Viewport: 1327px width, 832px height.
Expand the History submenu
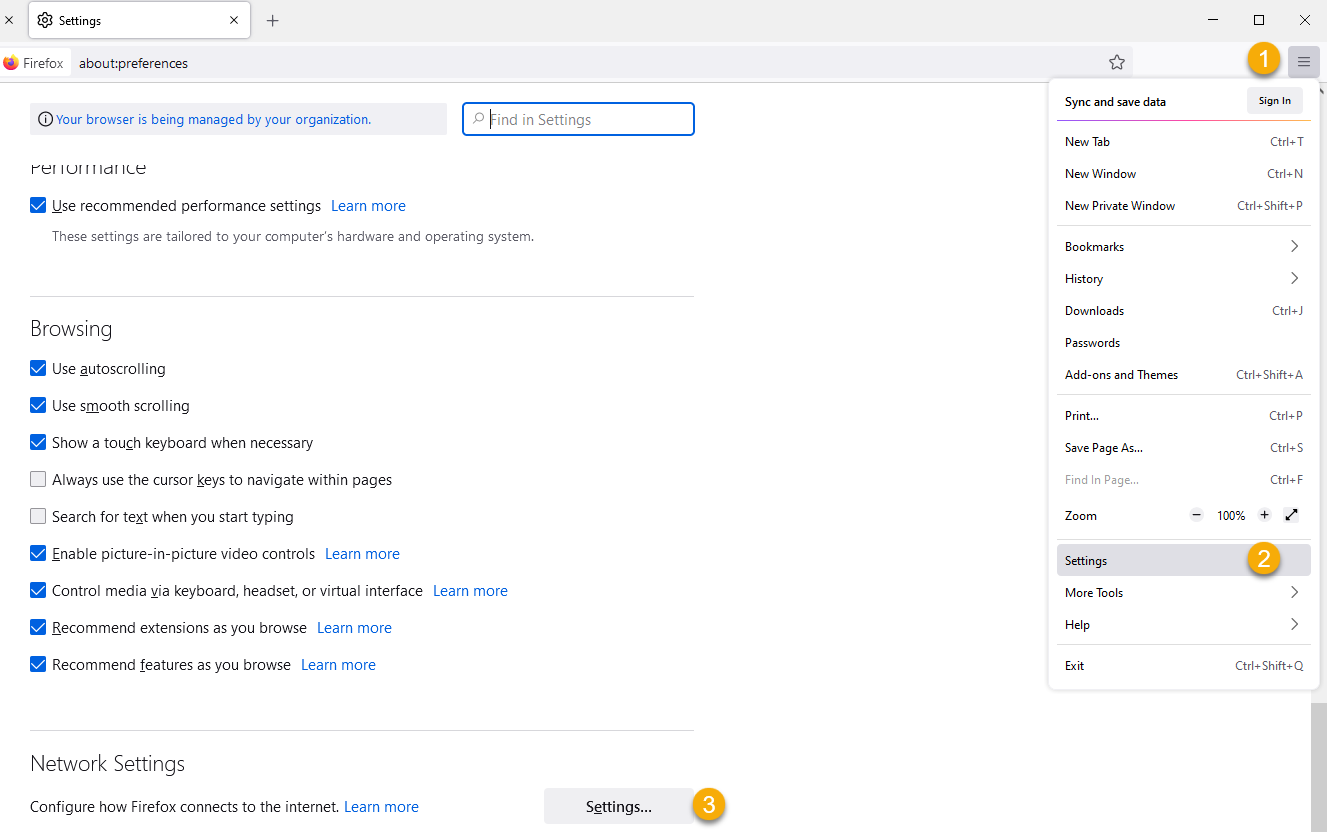(1183, 278)
